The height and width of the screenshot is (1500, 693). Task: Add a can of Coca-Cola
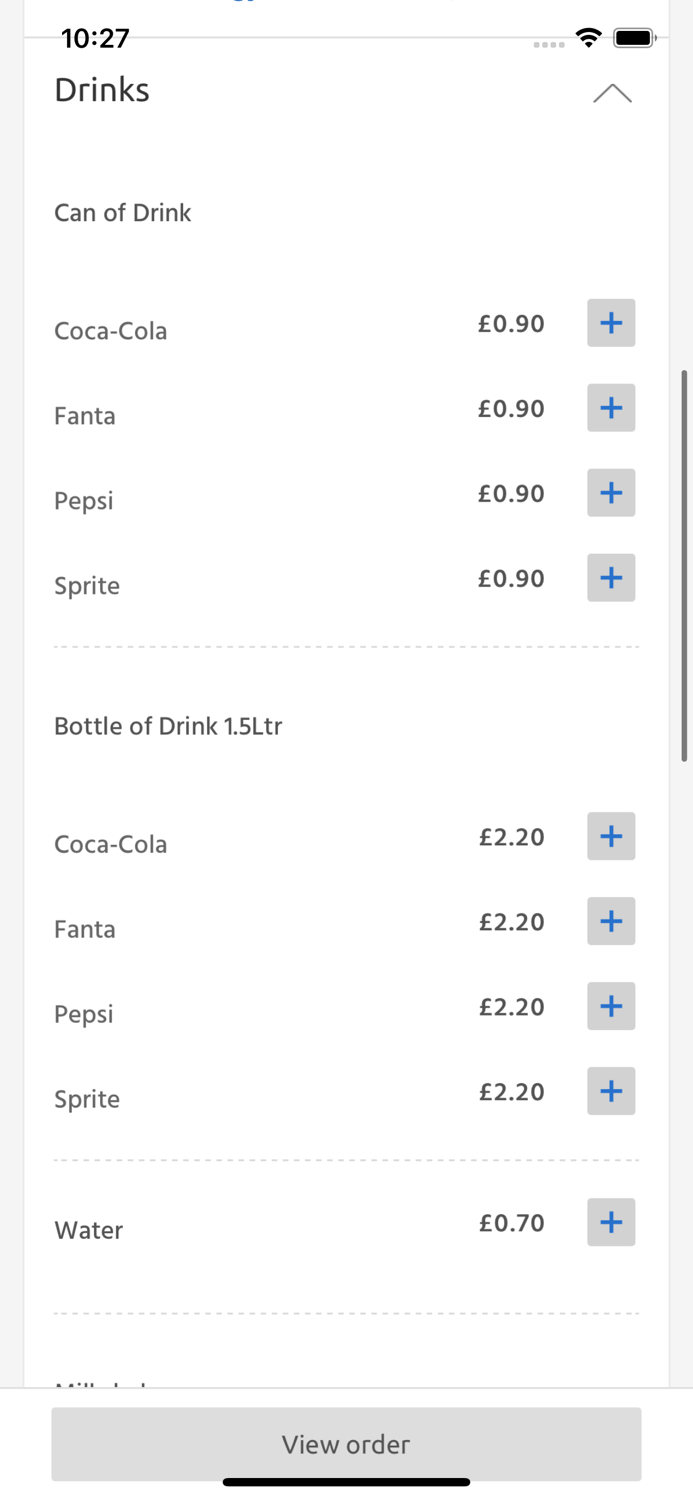[x=611, y=323]
